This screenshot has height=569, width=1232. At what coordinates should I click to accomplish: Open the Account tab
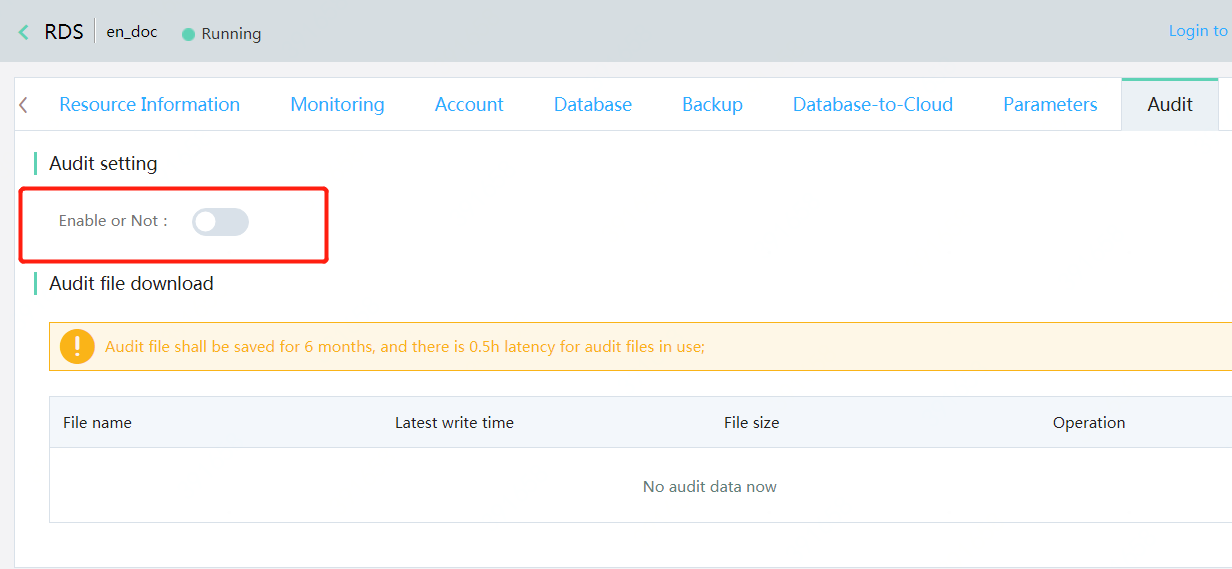tap(469, 104)
